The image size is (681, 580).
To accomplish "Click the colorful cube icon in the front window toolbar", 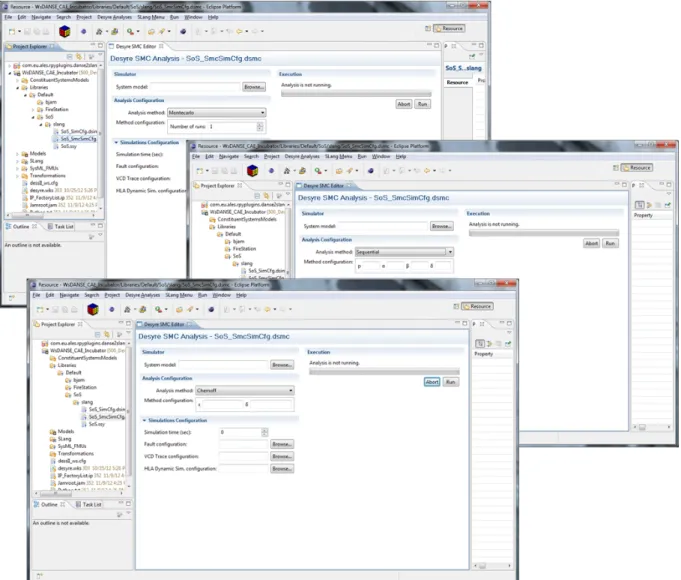I will point(93,309).
